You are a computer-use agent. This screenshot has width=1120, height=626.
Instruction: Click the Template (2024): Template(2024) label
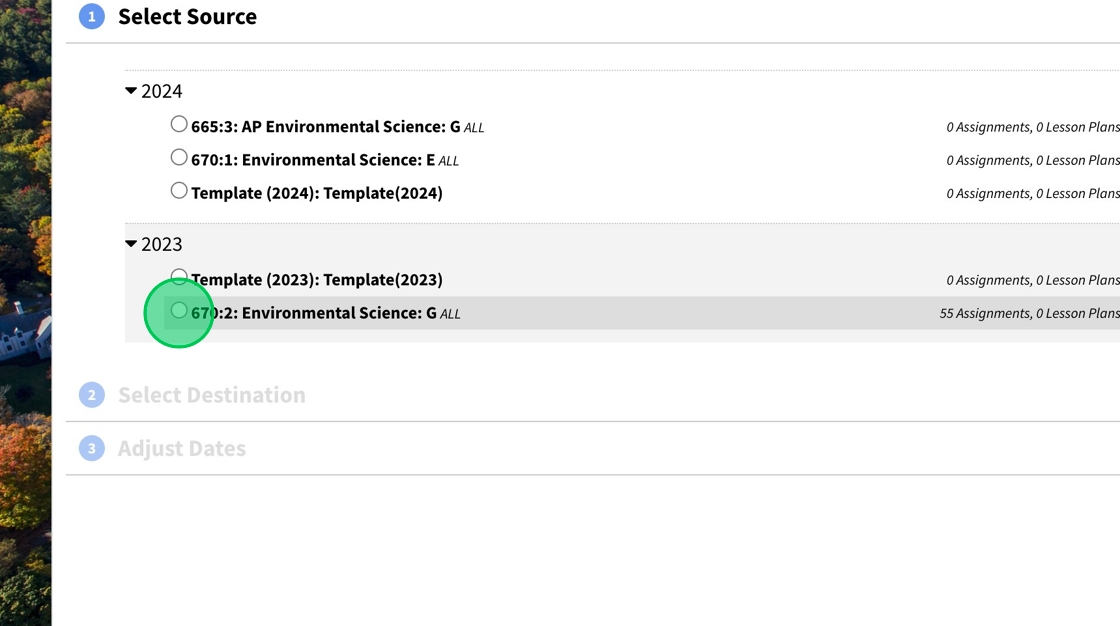tap(316, 193)
